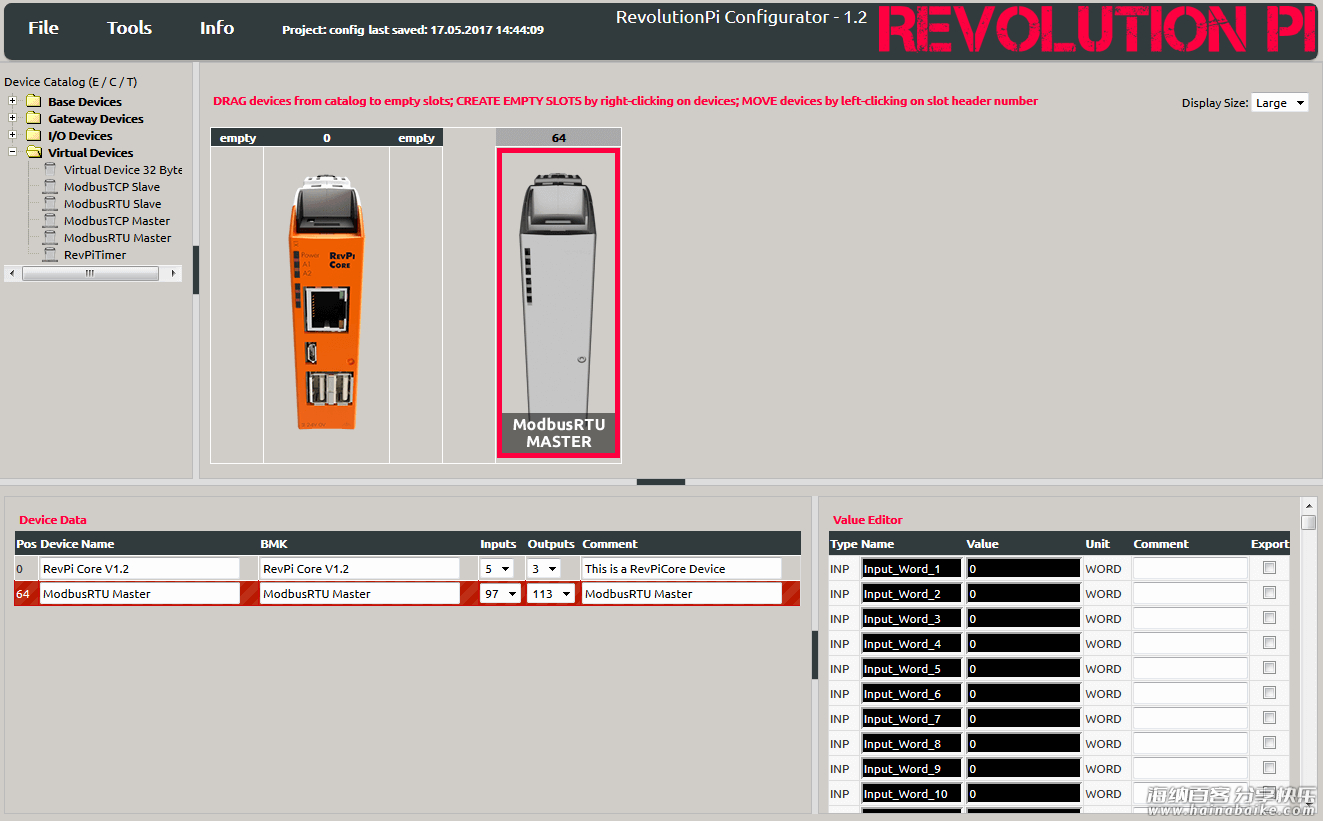
Task: Edit the RevPi Core V1.2 BMK field
Action: [360, 568]
